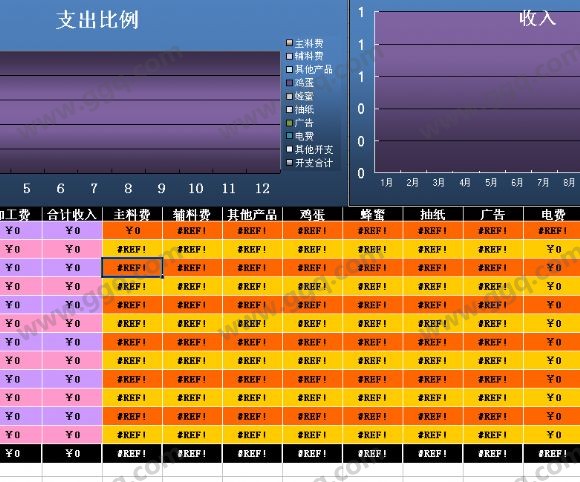The width and height of the screenshot is (580, 482).
Task: Click the ¥0 cell under 主料费
Action: tap(132, 230)
